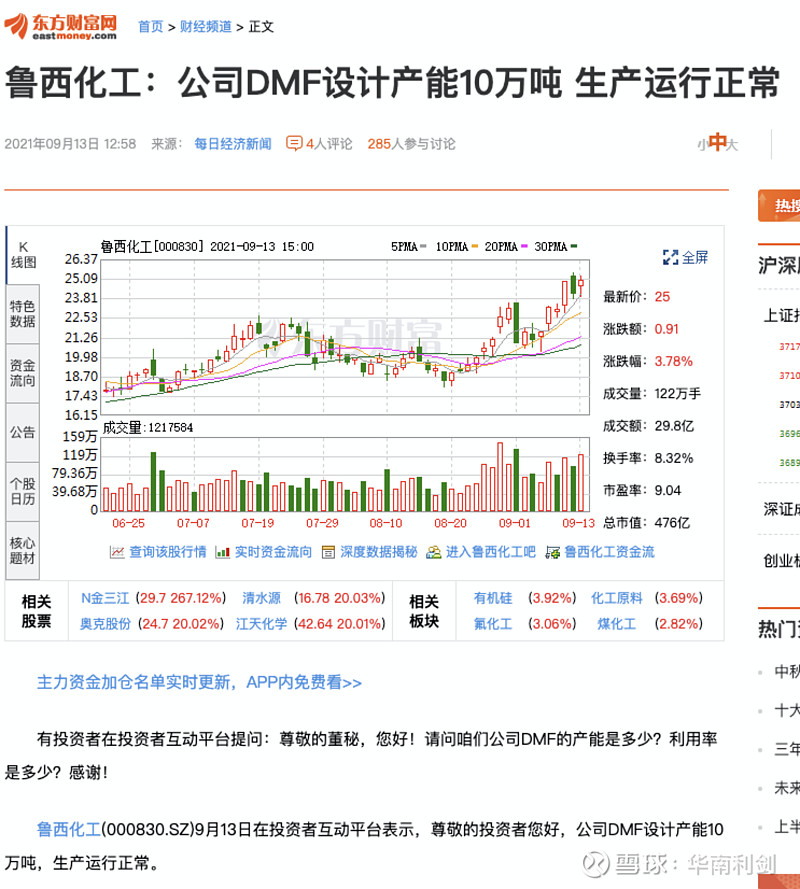Click the 查询该股行情 chart icon
Image resolution: width=800 pixels, height=889 pixels.
pos(117,552)
